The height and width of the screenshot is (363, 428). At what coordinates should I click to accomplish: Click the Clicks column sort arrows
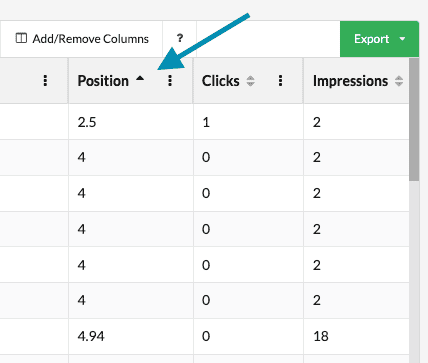(250, 81)
